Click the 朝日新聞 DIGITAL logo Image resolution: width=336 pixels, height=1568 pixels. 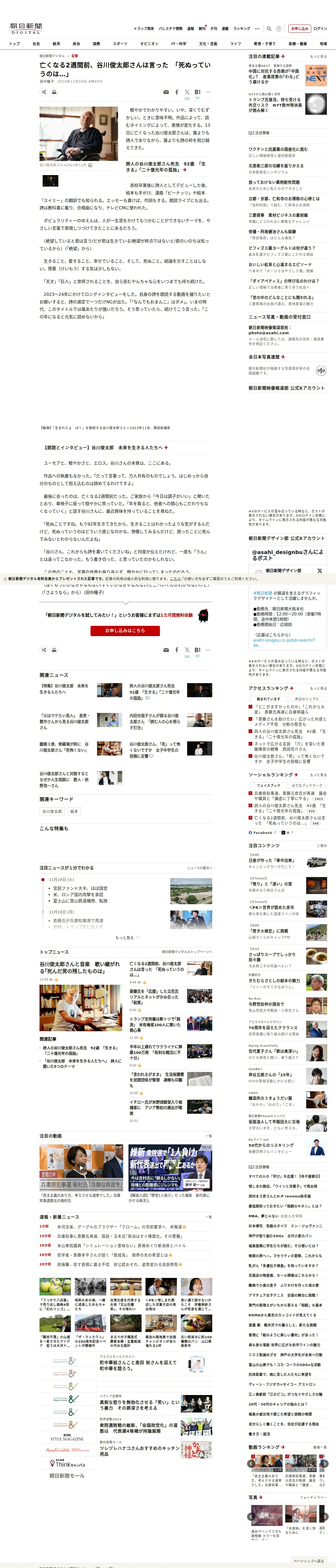pyautogui.click(x=26, y=28)
